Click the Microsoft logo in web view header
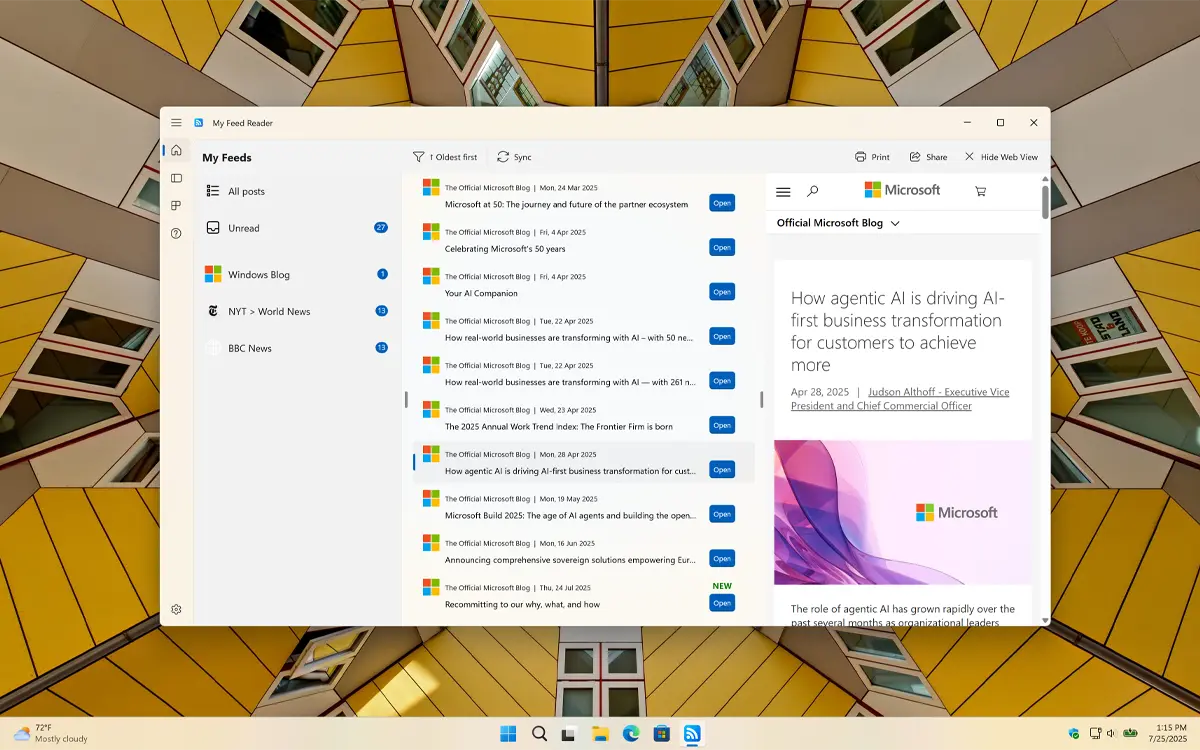This screenshot has width=1200, height=750. point(902,190)
